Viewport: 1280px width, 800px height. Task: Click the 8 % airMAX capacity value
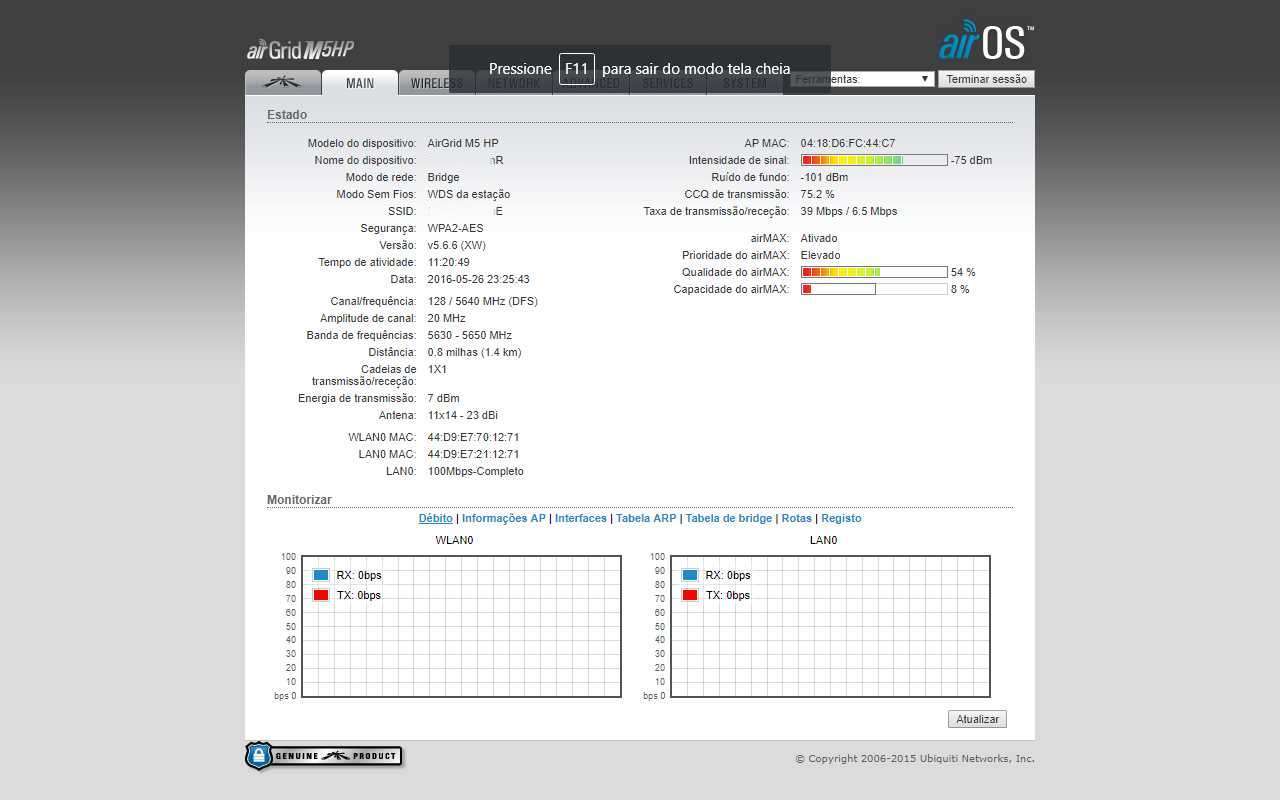click(960, 289)
